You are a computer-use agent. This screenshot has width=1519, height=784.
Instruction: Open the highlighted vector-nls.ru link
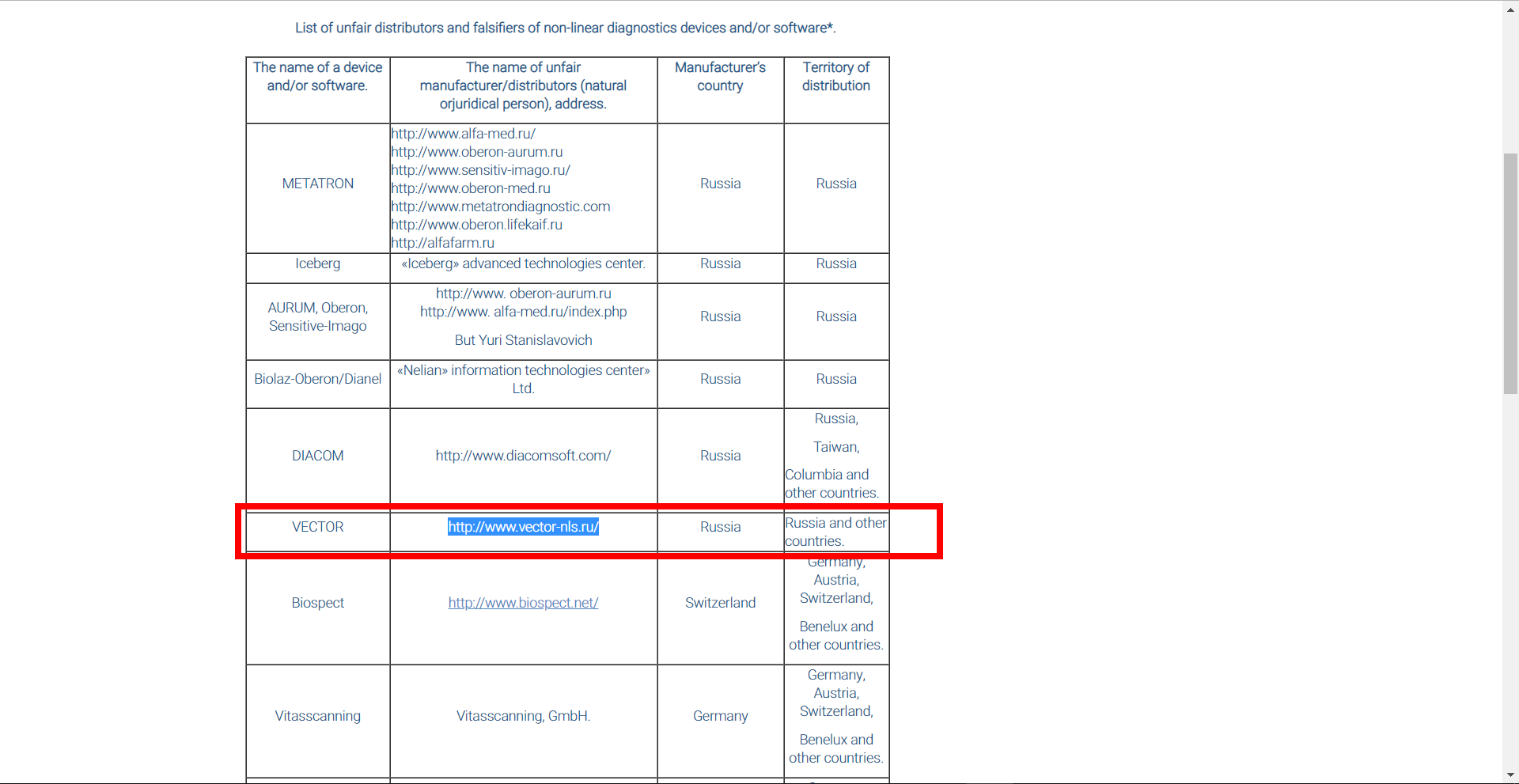523,527
